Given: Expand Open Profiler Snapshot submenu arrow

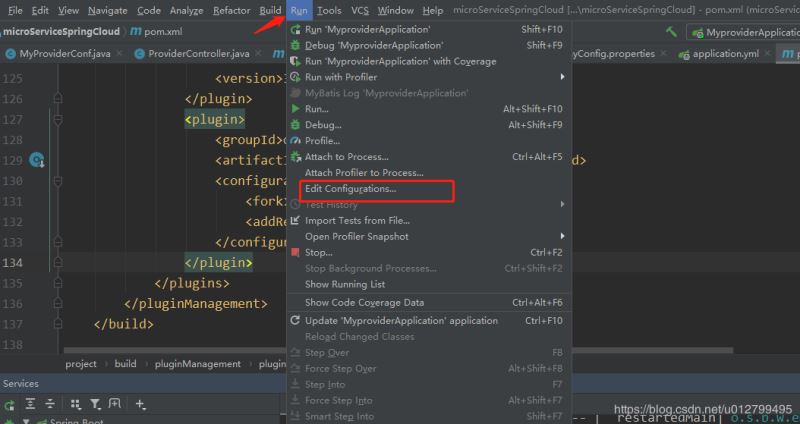Looking at the screenshot, I should [x=562, y=236].
